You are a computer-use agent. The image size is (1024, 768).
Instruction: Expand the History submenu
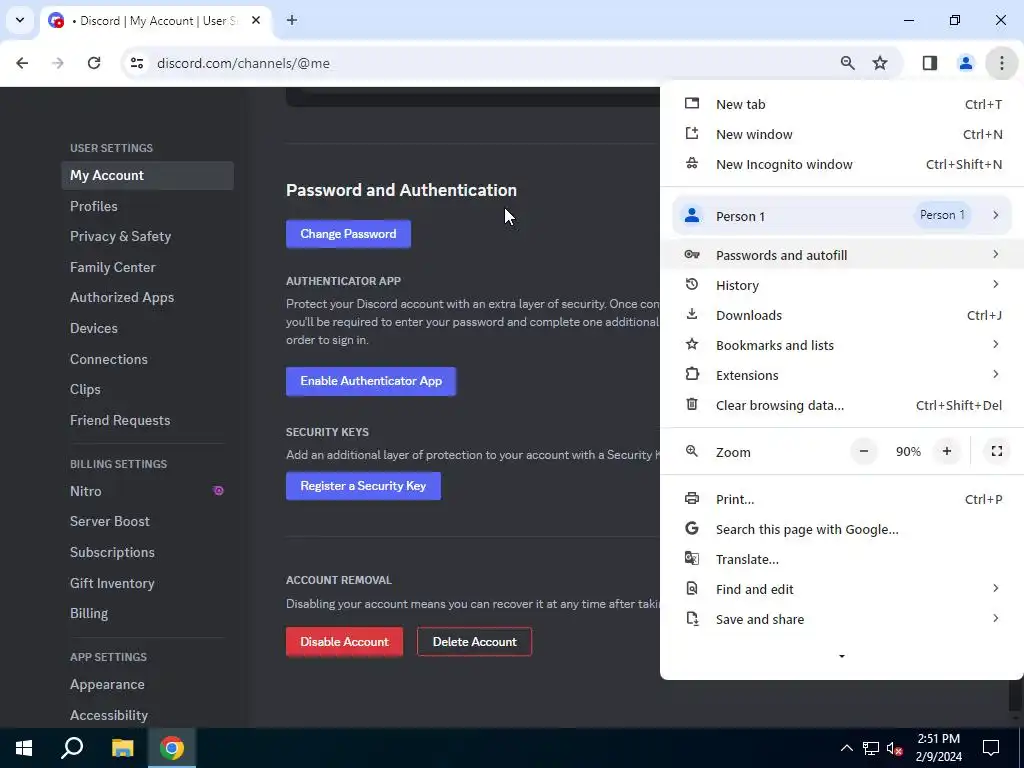tap(842, 285)
